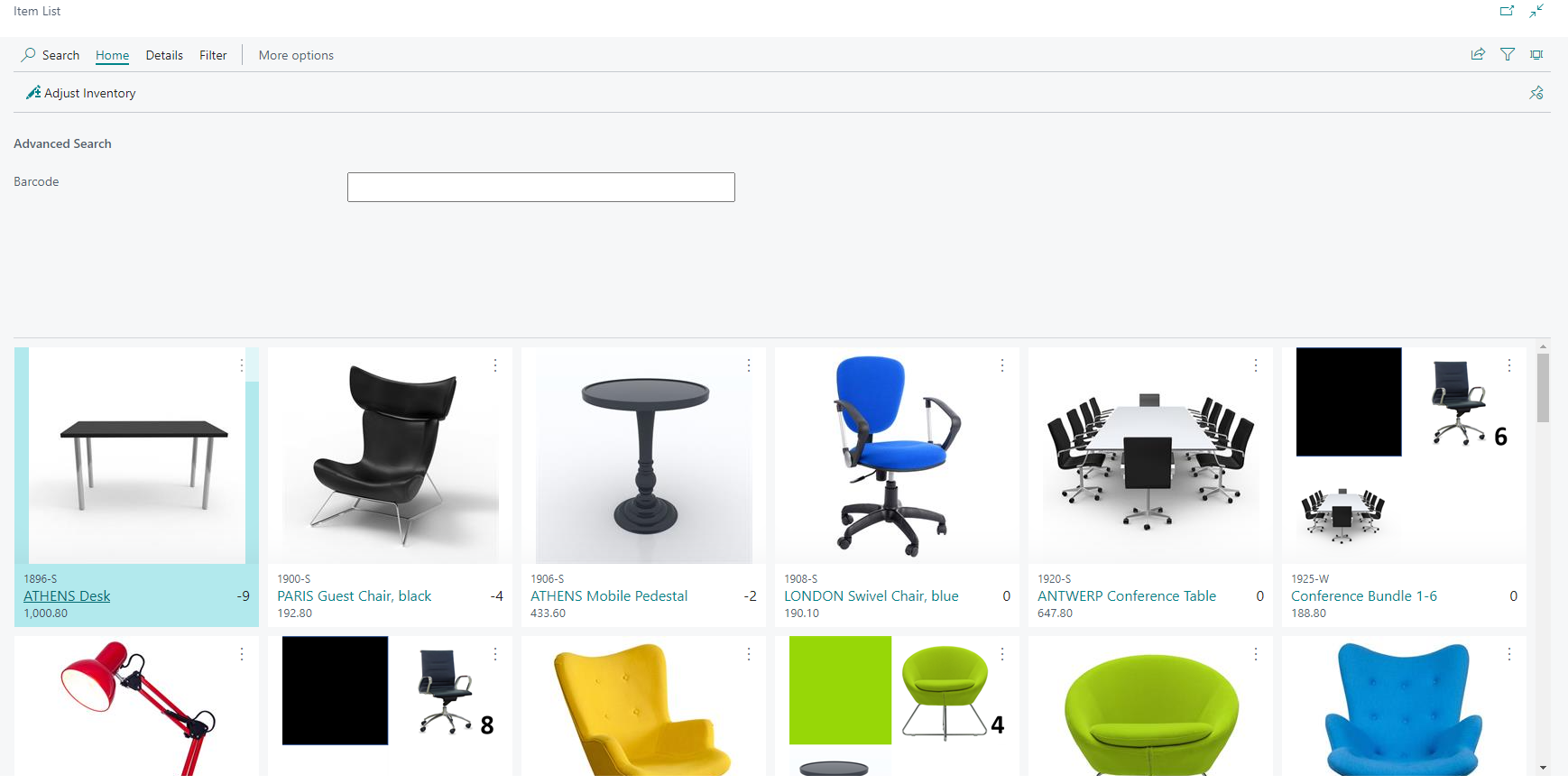Open PARIS Guest Chair options menu
Screen dimensions: 1568x784
(x=495, y=365)
